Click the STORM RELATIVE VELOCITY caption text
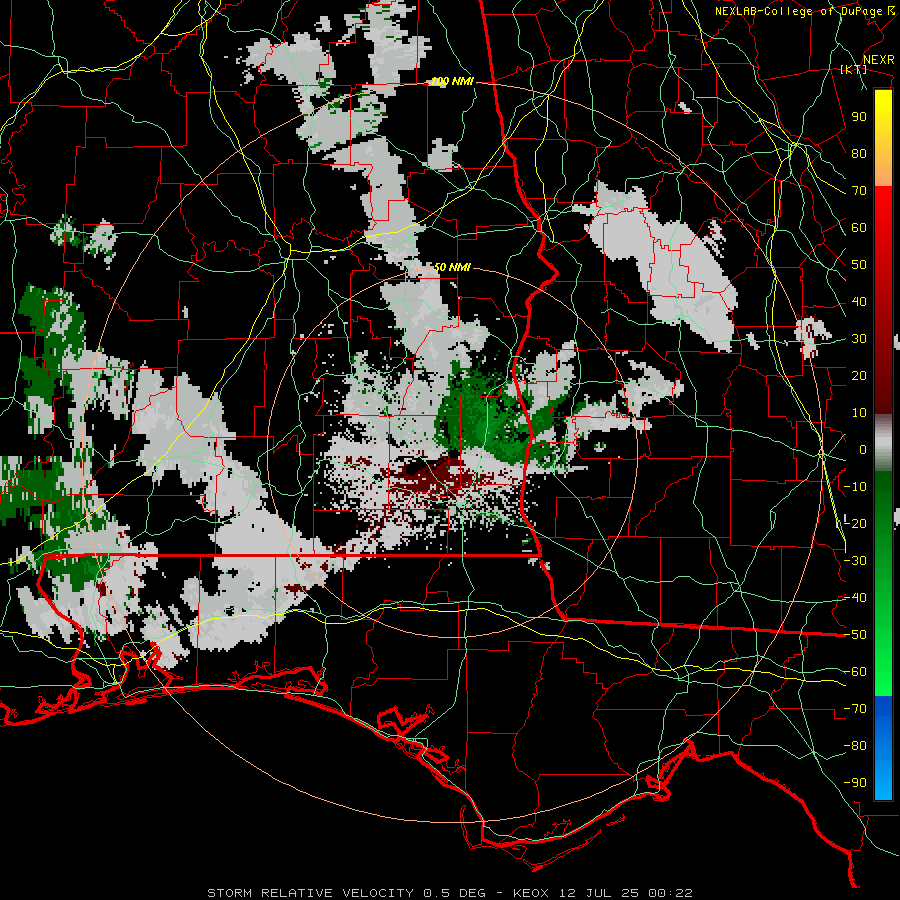The width and height of the screenshot is (900, 900). click(x=311, y=893)
